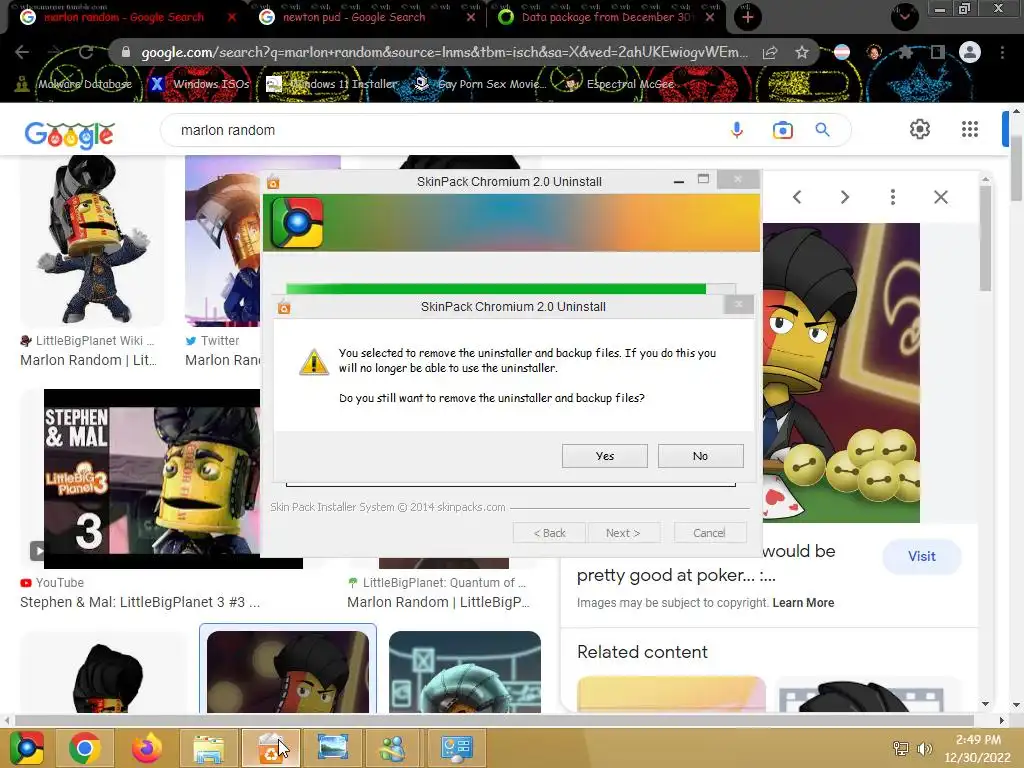Go back with the browser back arrow

(22, 52)
